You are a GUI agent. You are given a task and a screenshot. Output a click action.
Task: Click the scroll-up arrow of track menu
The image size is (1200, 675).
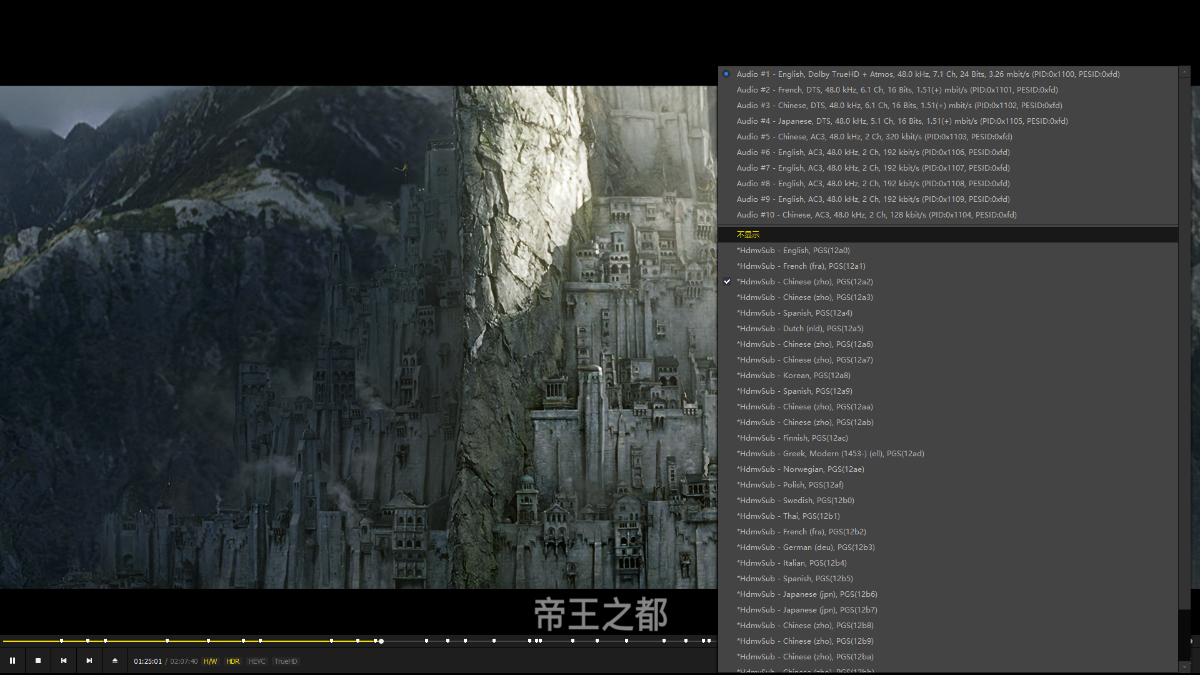(x=1185, y=73)
